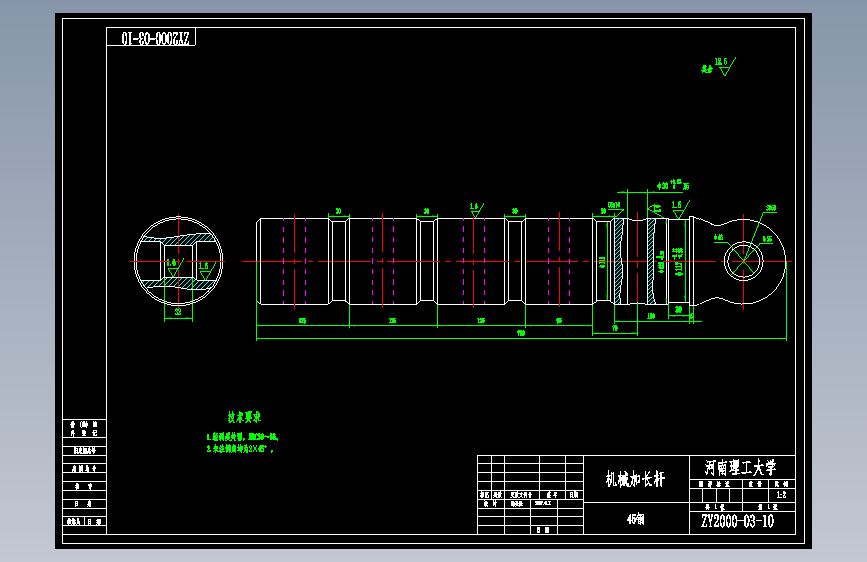
Task: Click the 12.5 roughness symbol at top right
Action: tap(725, 66)
